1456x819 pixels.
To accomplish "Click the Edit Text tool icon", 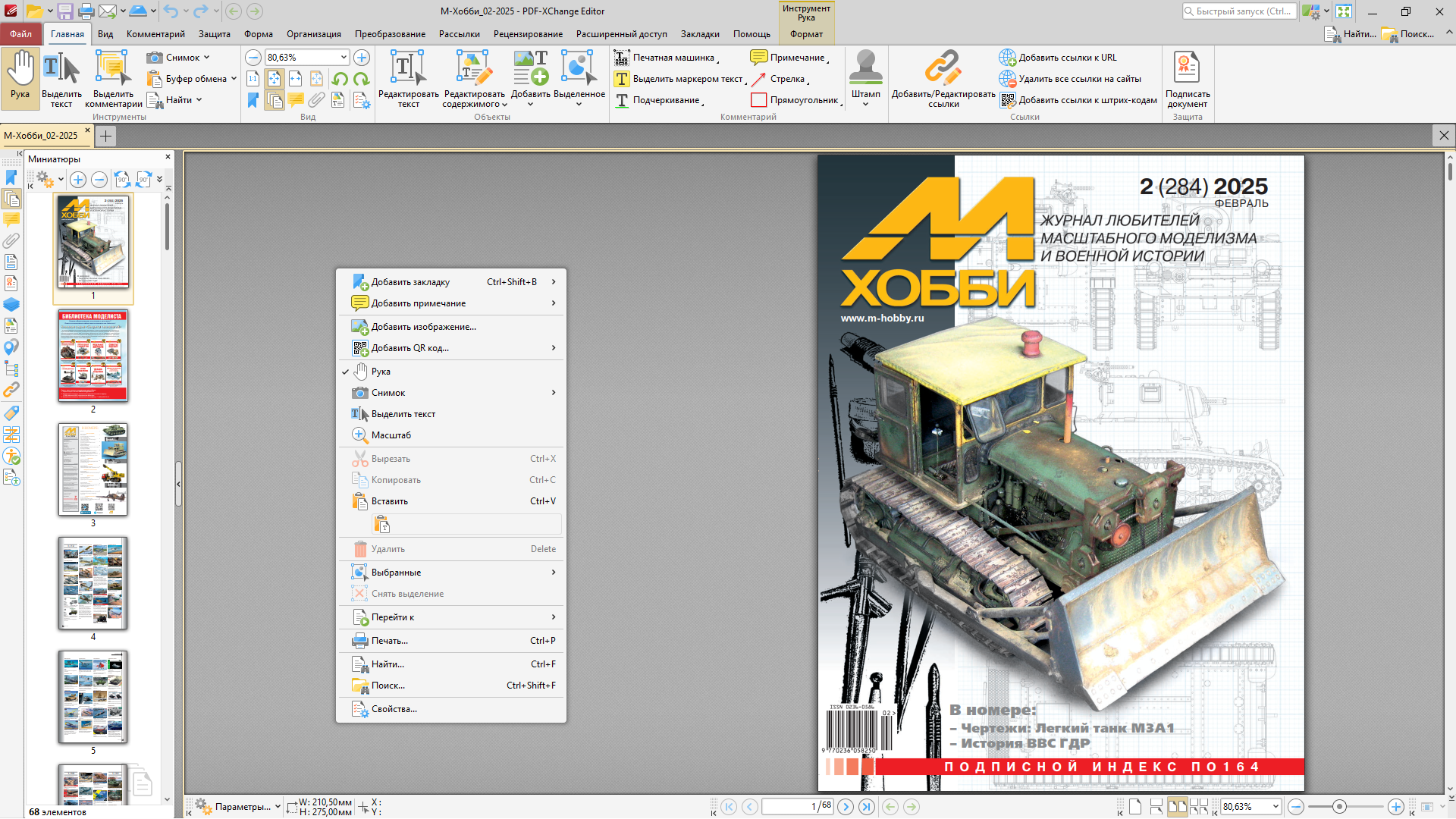I will [x=407, y=68].
